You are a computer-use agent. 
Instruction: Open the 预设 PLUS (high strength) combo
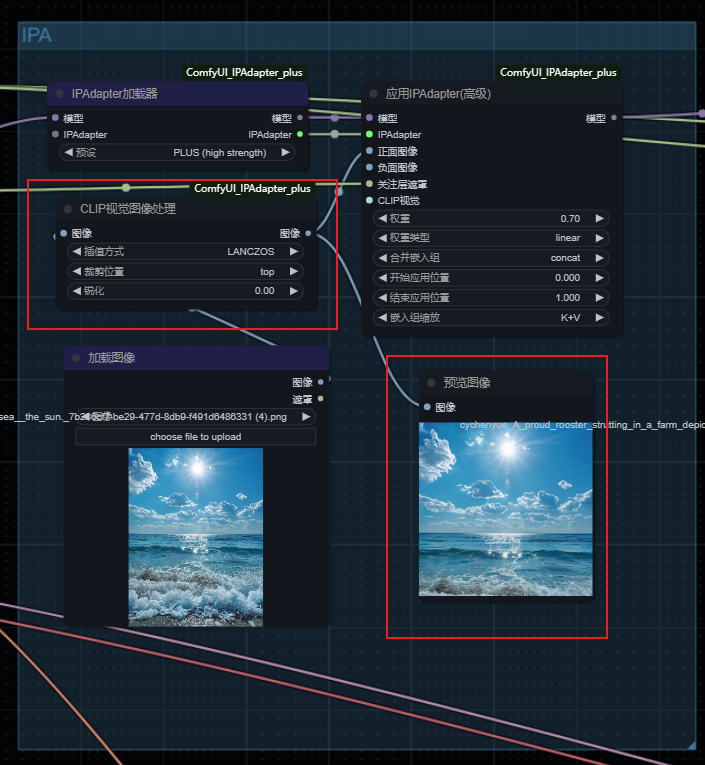click(x=177, y=152)
